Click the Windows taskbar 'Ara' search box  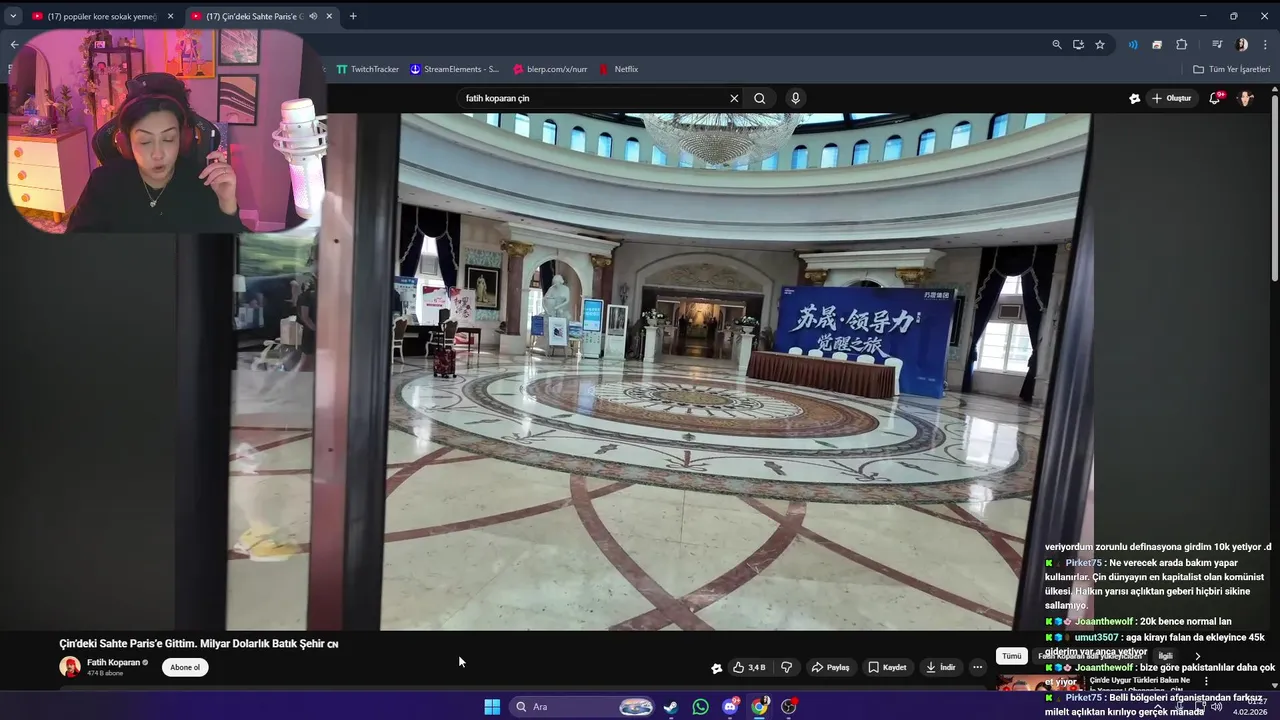pyautogui.click(x=584, y=707)
